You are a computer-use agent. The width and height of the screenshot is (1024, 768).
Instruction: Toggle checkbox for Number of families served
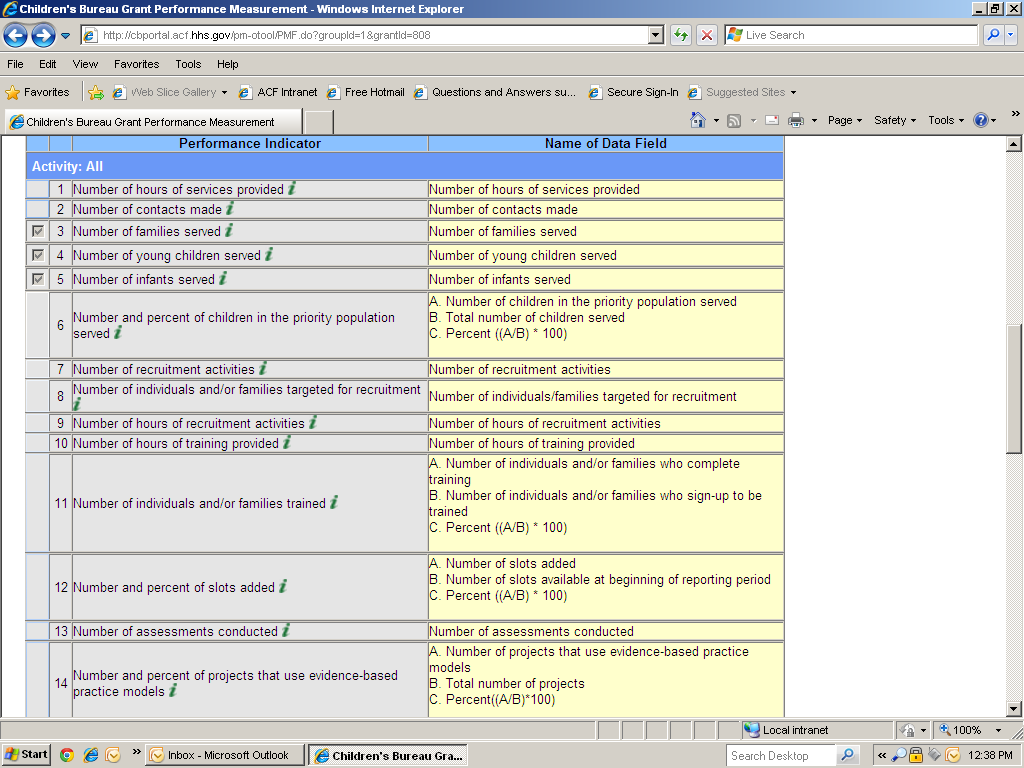pos(38,231)
